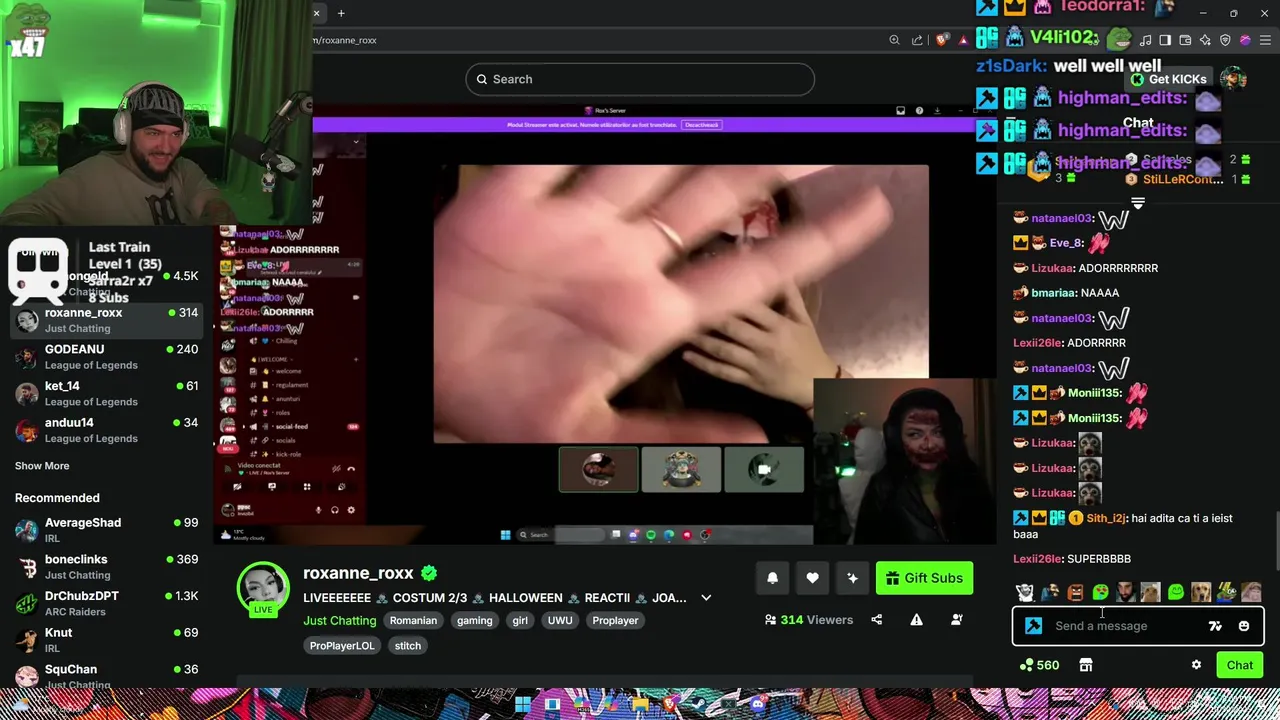Open a new browser tab with plus
Viewport: 1280px width, 720px height.
point(341,13)
